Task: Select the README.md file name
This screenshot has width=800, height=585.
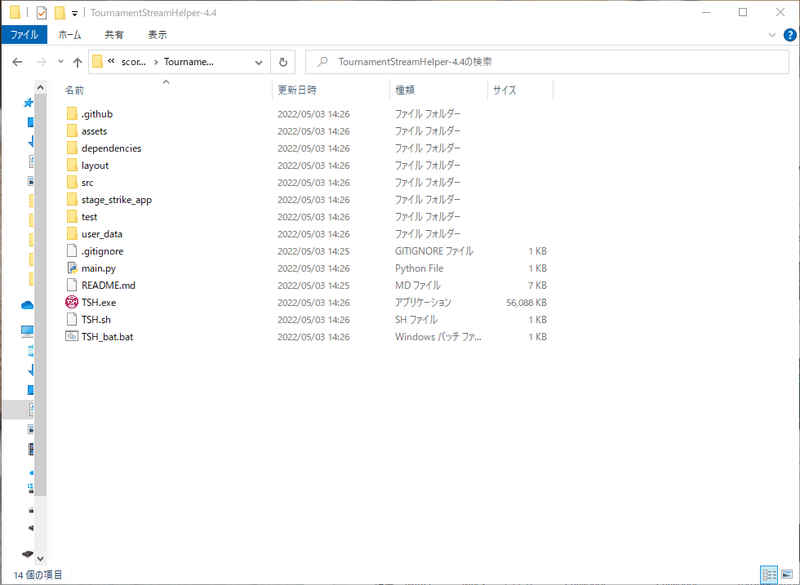Action: coord(109,286)
